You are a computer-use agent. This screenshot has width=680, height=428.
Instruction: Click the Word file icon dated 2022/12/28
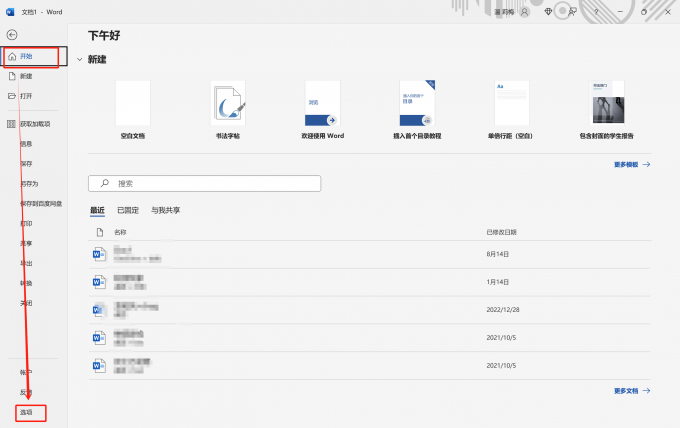99,310
